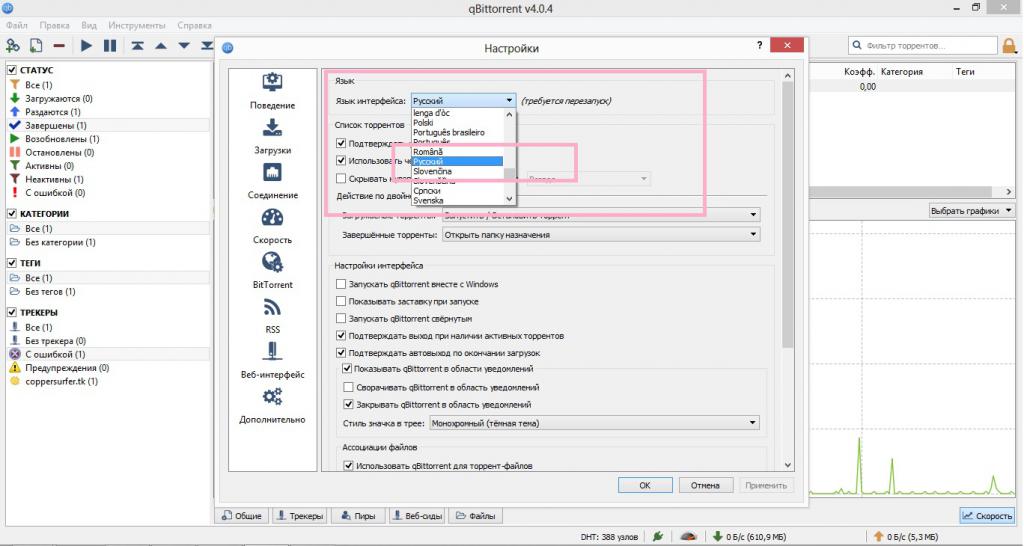Open the Скорость settings section
The width and height of the screenshot is (1024, 546).
tap(272, 226)
